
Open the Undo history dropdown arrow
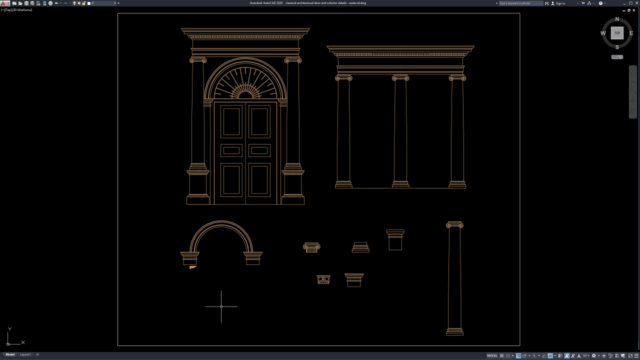[x=61, y=3]
